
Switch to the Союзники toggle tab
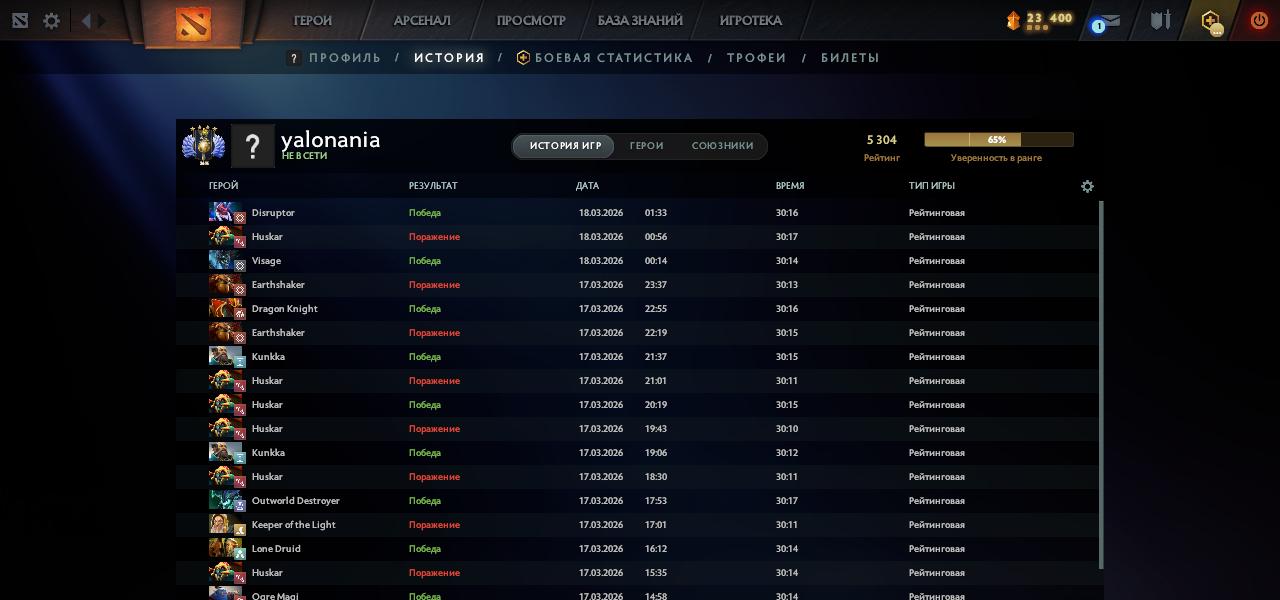pos(722,146)
